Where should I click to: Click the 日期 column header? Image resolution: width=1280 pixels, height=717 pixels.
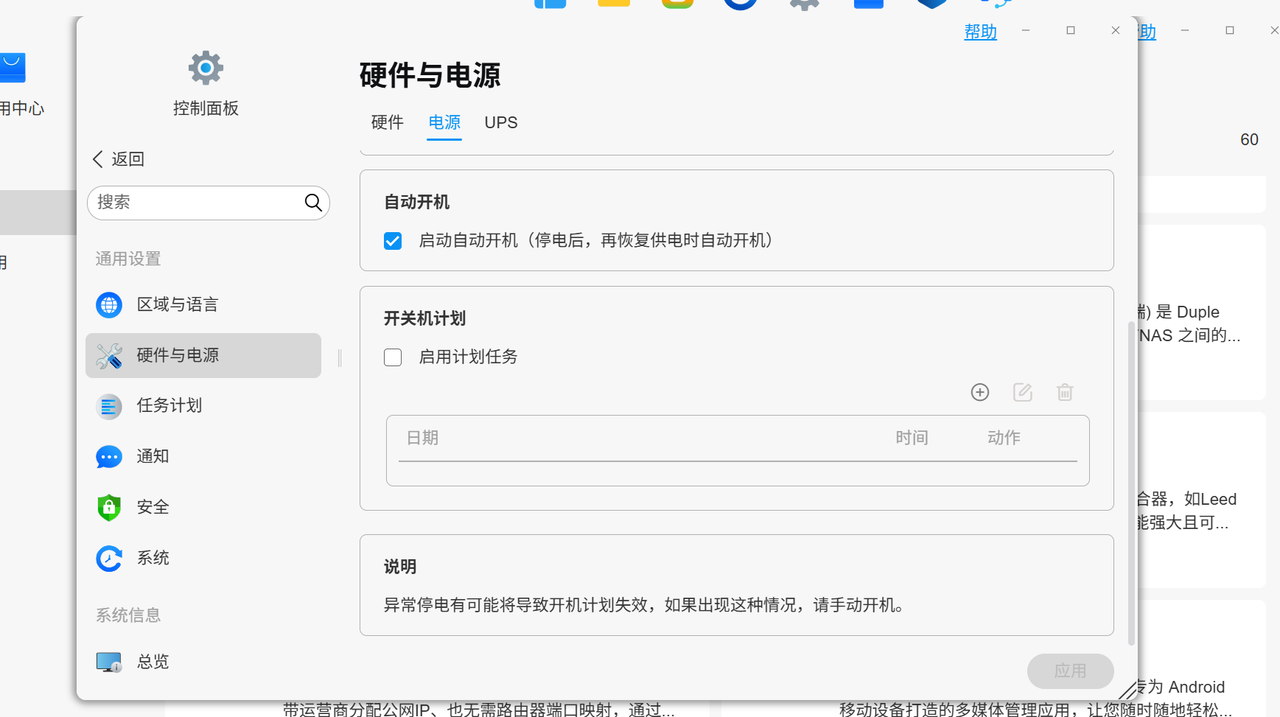(x=422, y=438)
